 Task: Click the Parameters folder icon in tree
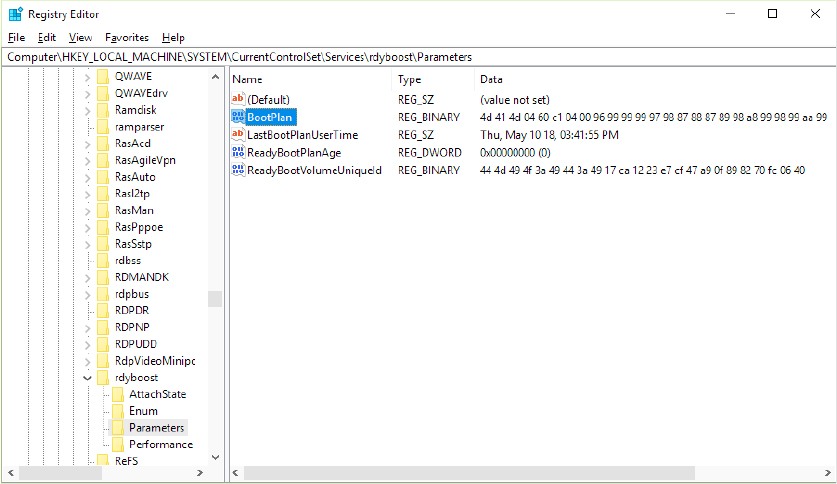pos(118,428)
